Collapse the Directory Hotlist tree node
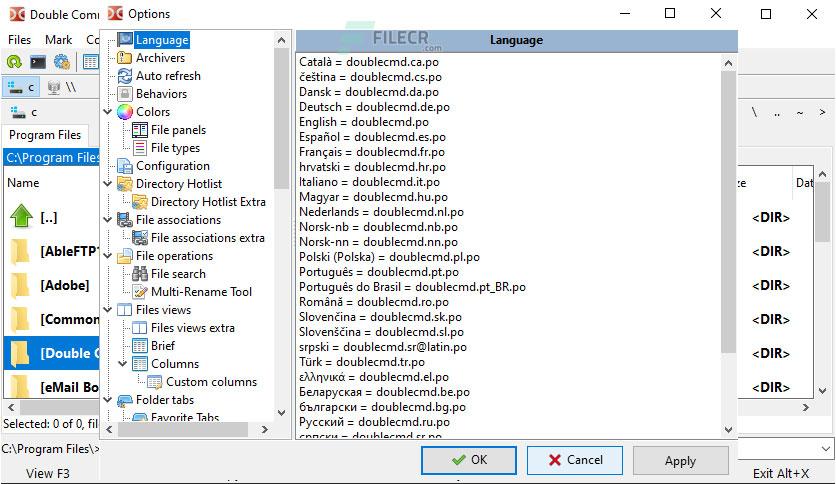Screen dimensions: 836x484 point(108,184)
